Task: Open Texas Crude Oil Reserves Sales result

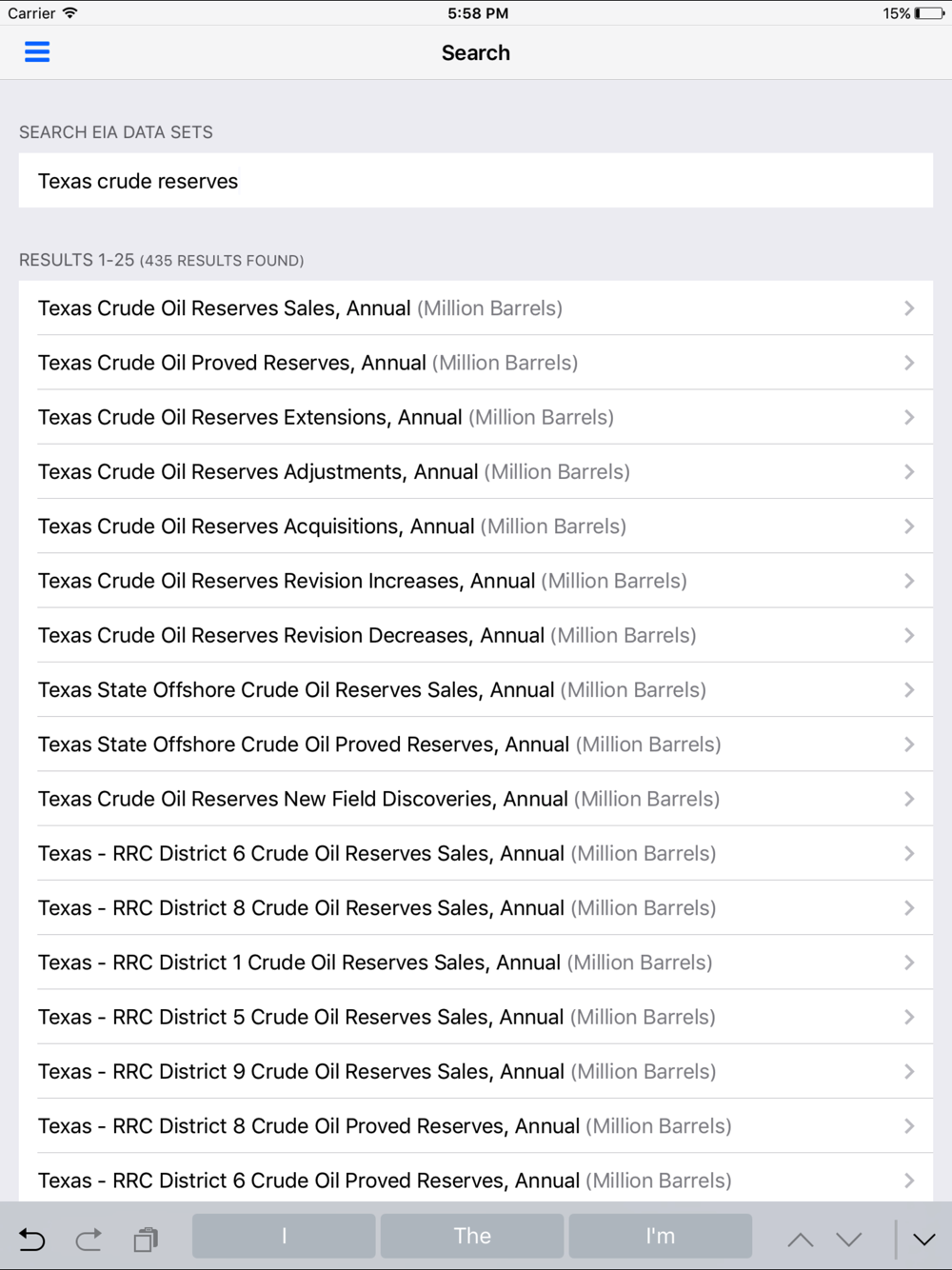Action: pyautogui.click(x=300, y=308)
